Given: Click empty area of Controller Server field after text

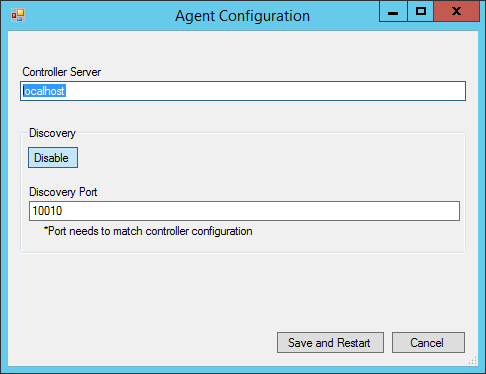Looking at the screenshot, I should pos(267,91).
